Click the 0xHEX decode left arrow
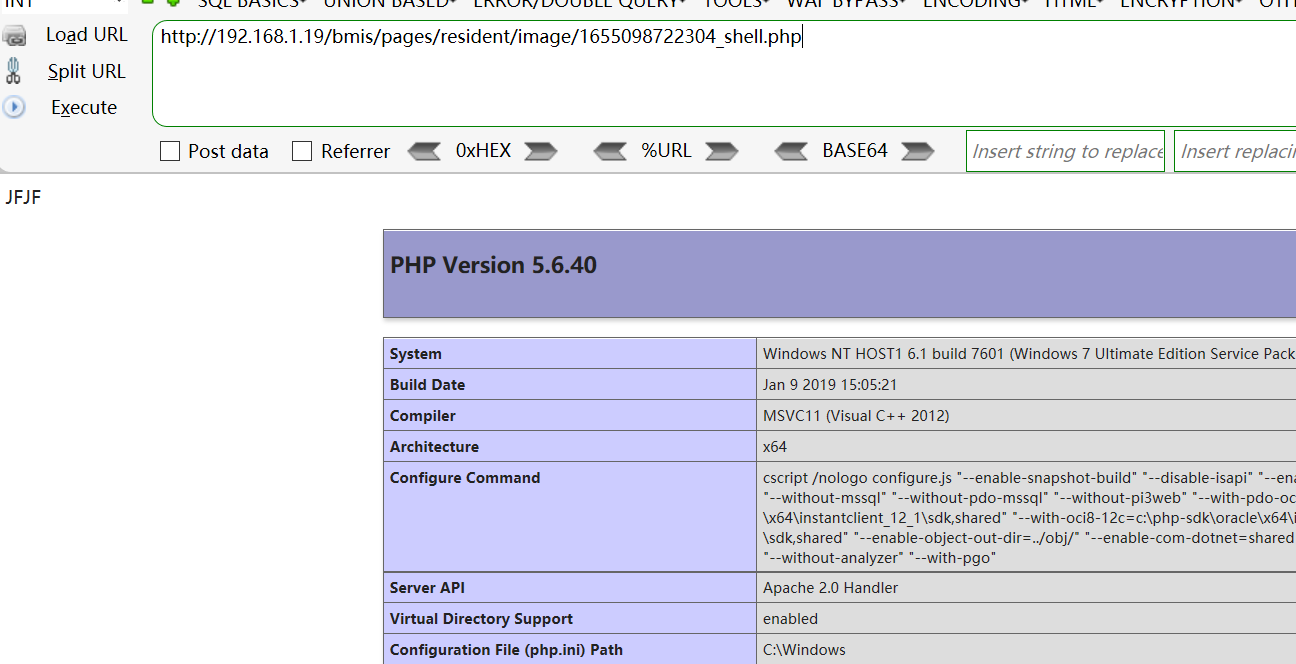The image size is (1296, 664). (424, 150)
